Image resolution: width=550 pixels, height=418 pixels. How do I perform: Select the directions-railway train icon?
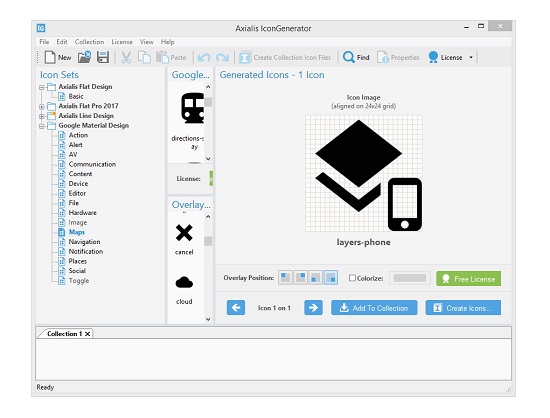coord(192,108)
